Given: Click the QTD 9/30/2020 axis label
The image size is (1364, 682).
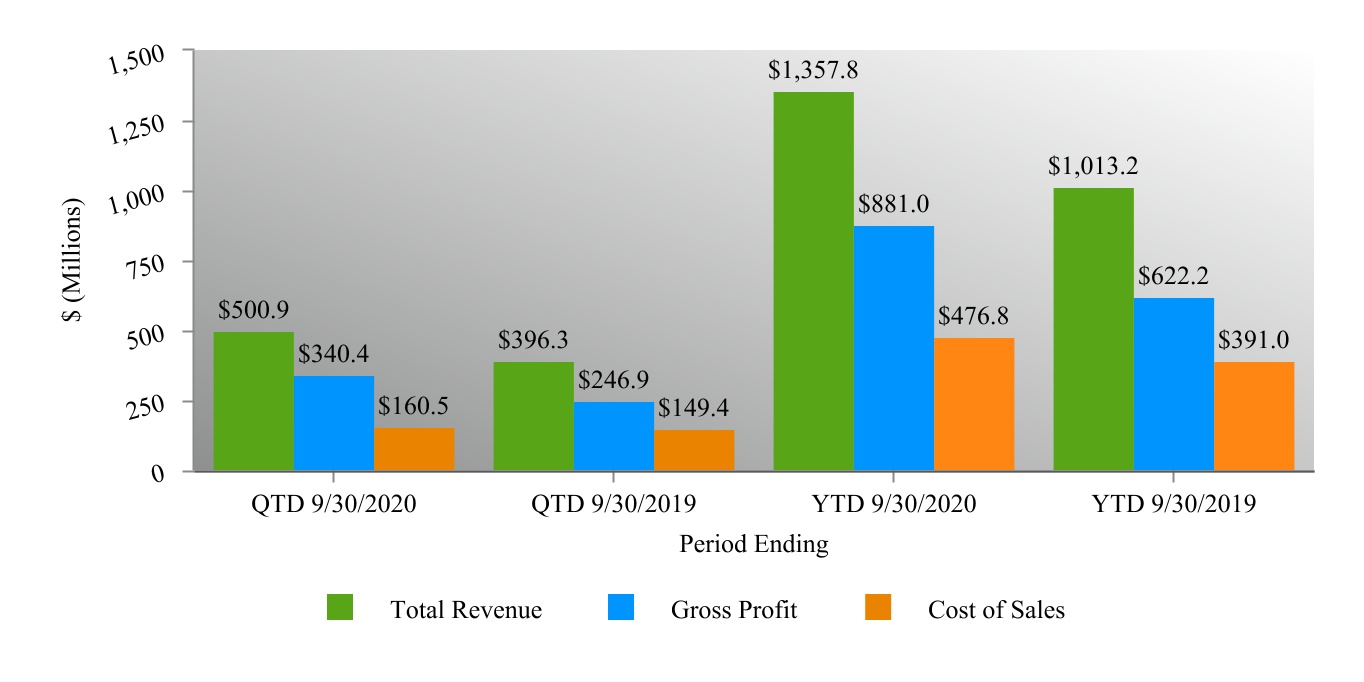Looking at the screenshot, I should click(333, 504).
